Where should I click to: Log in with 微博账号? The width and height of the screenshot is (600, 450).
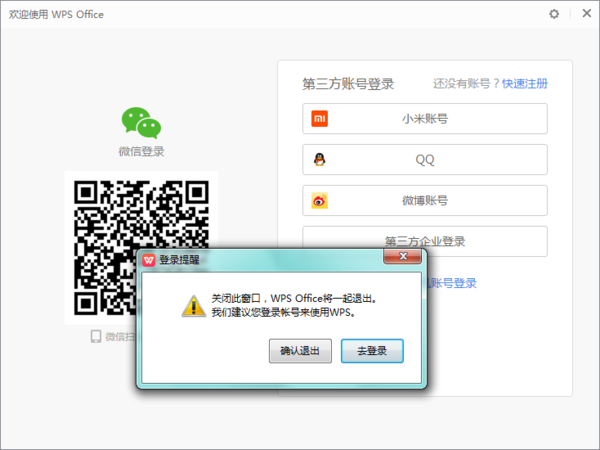click(x=425, y=201)
